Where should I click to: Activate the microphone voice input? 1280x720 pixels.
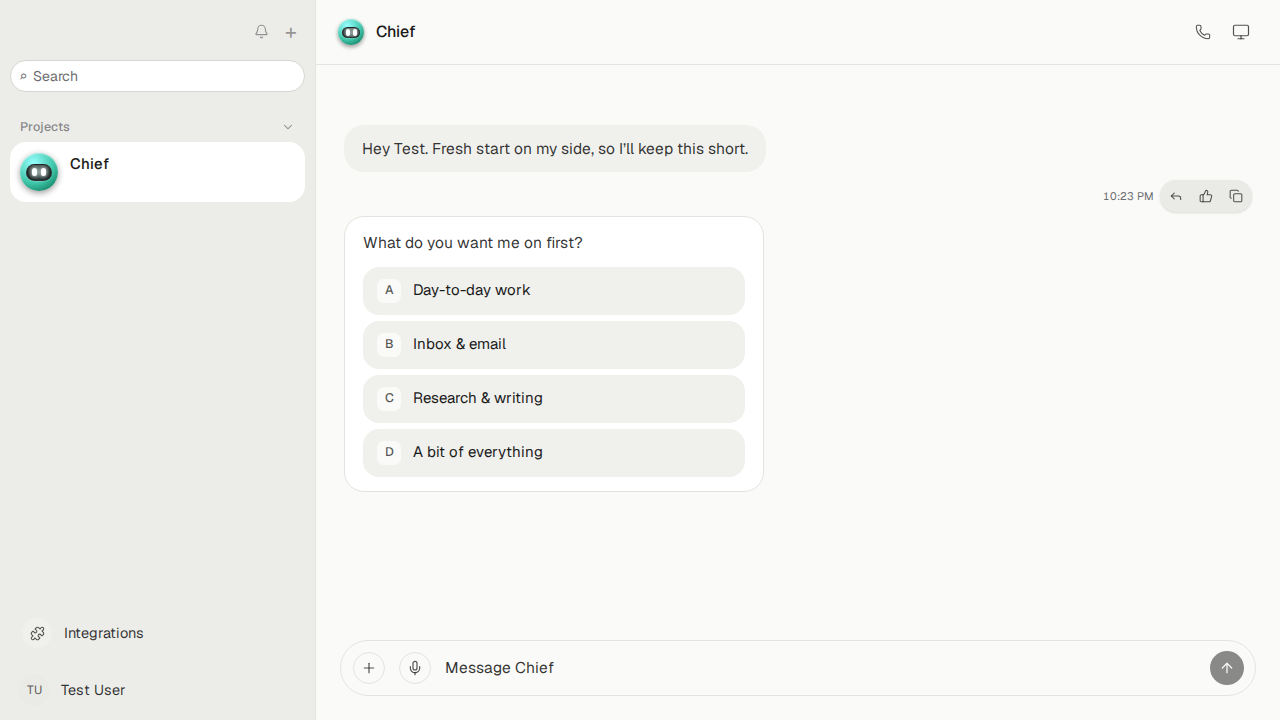pos(415,668)
